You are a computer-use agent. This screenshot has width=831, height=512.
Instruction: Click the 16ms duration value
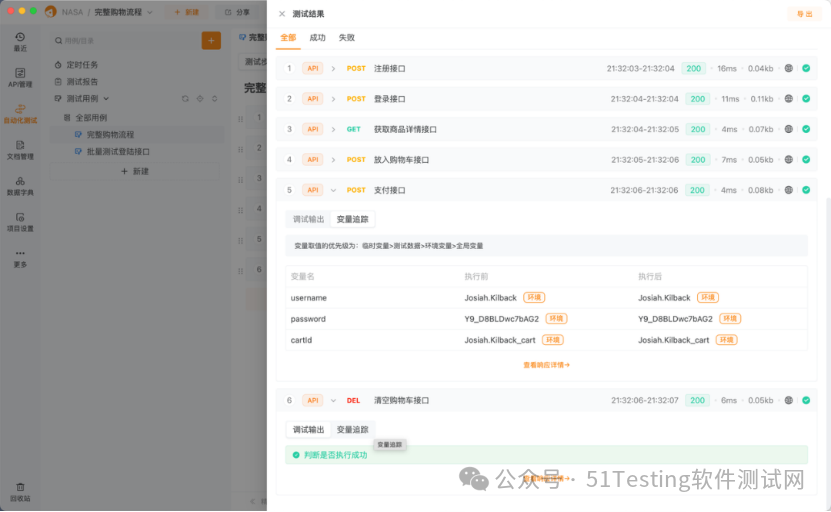click(x=727, y=68)
